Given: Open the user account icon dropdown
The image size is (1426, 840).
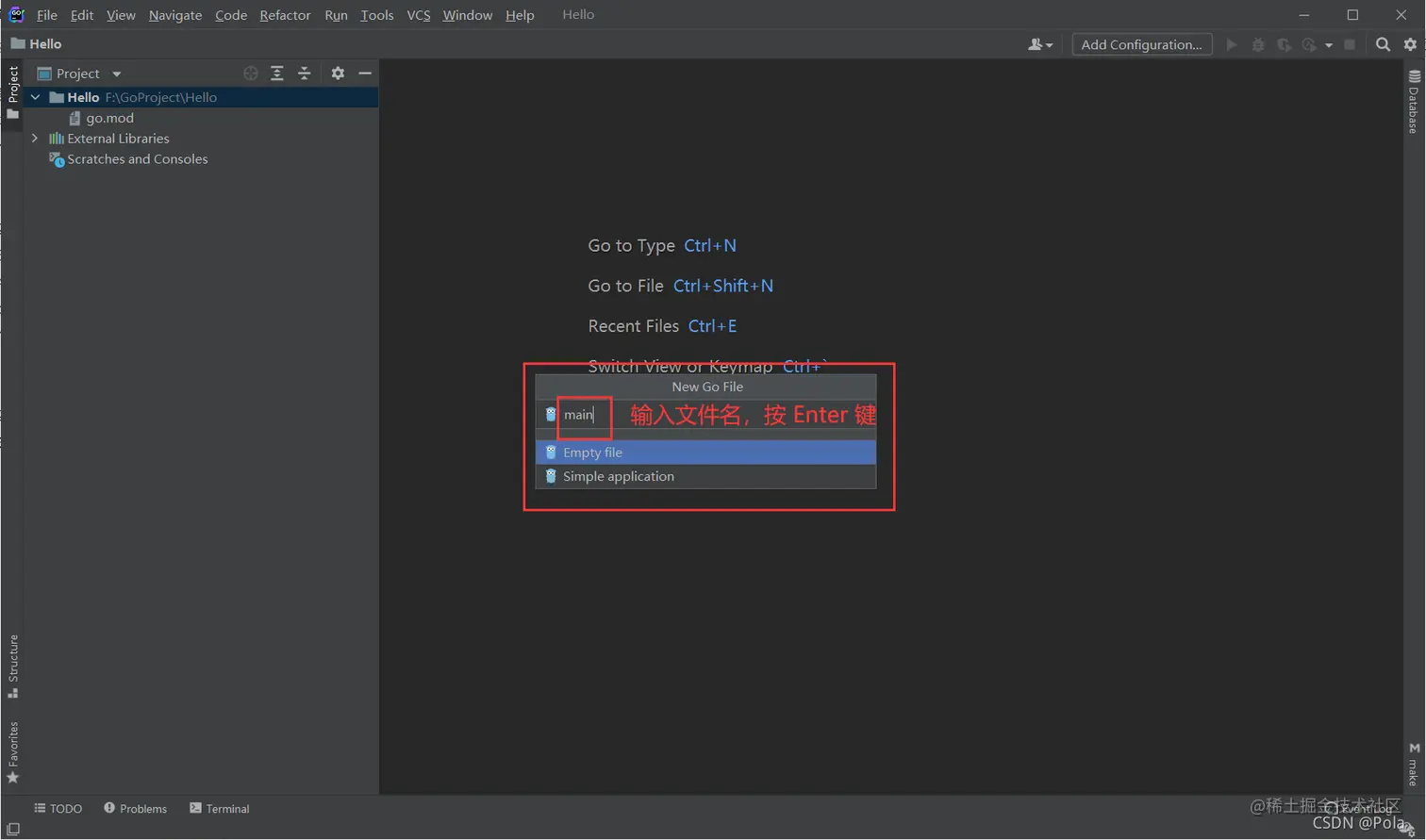Looking at the screenshot, I should coord(1039,44).
